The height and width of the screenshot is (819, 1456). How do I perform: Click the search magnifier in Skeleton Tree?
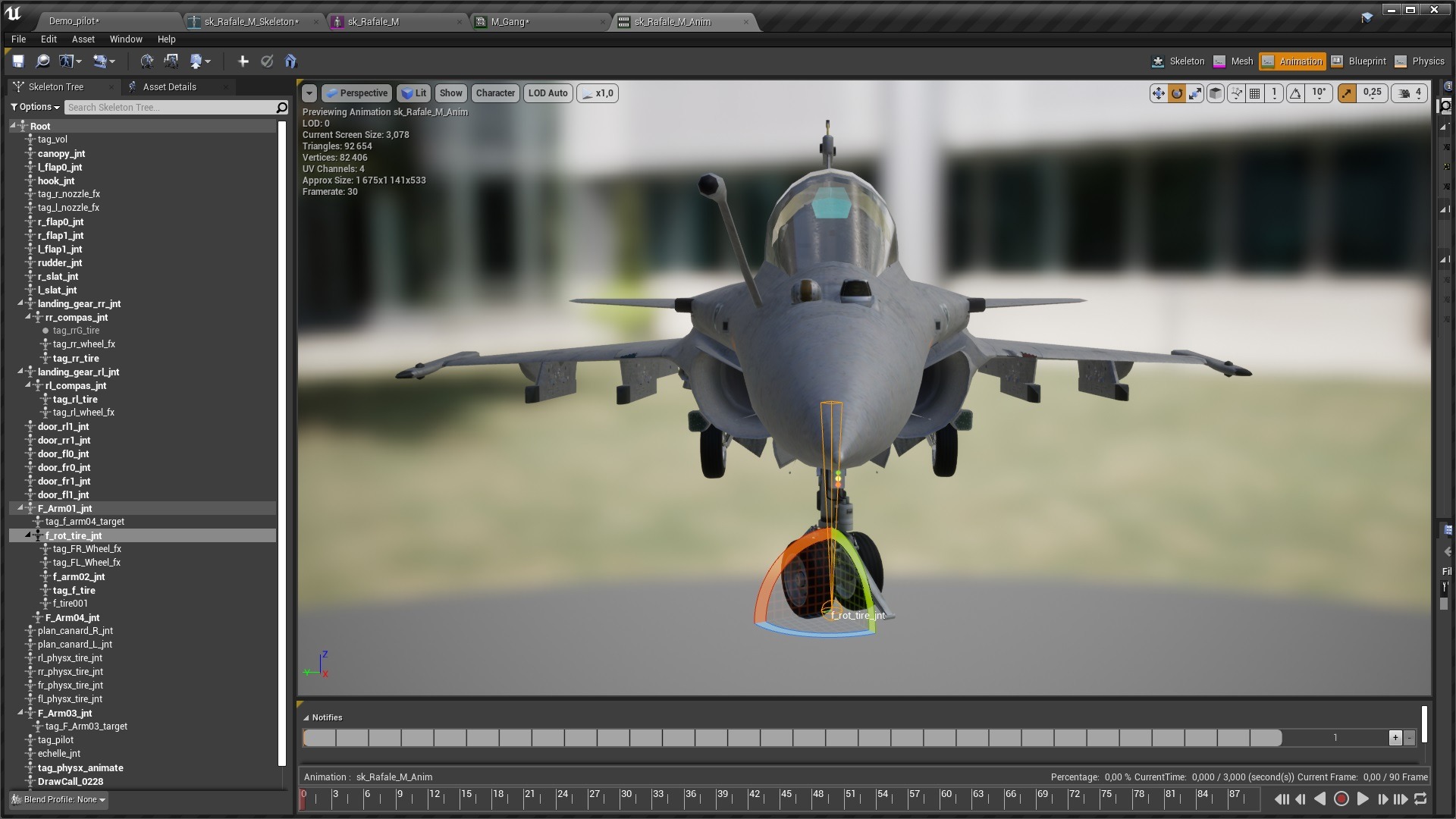[282, 108]
